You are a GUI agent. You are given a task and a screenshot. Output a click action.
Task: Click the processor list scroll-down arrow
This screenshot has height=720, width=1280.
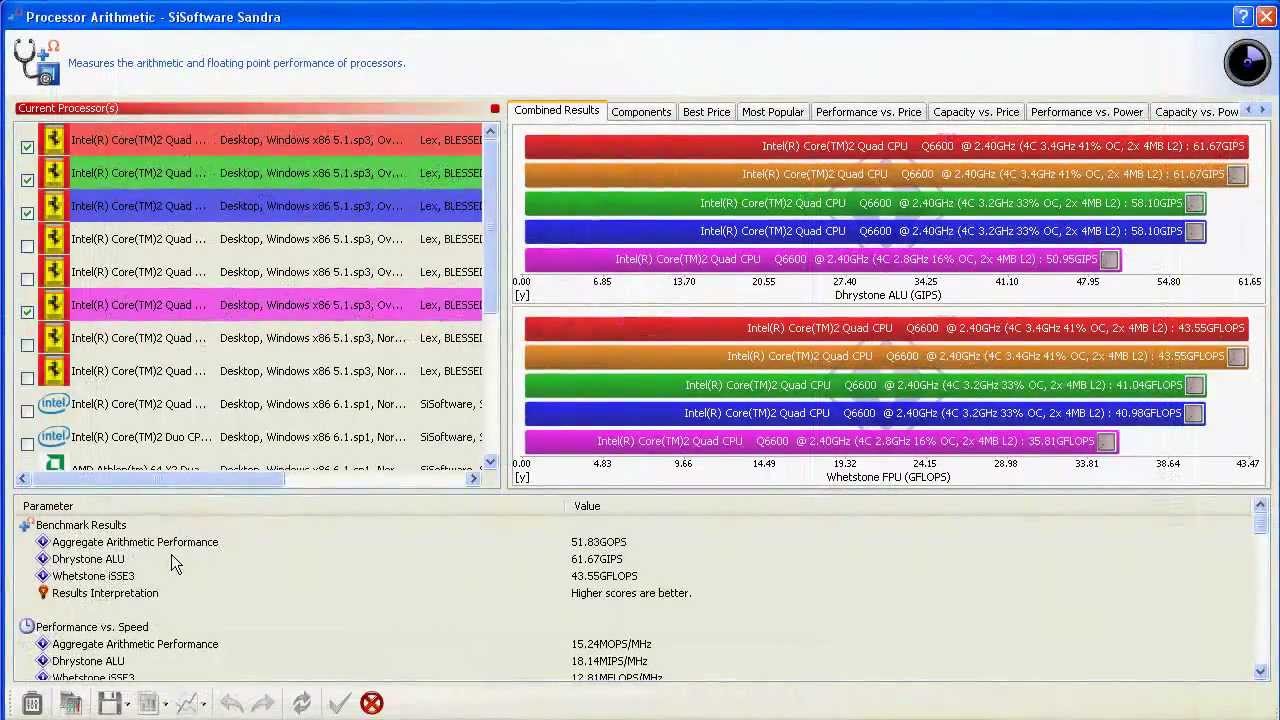(490, 461)
